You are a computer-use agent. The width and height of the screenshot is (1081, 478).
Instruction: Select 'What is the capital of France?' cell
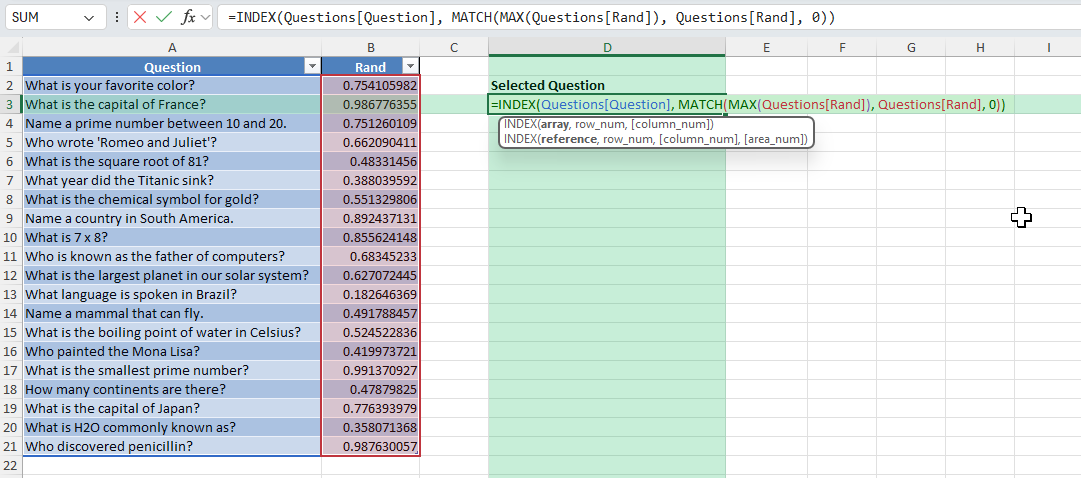tap(172, 104)
